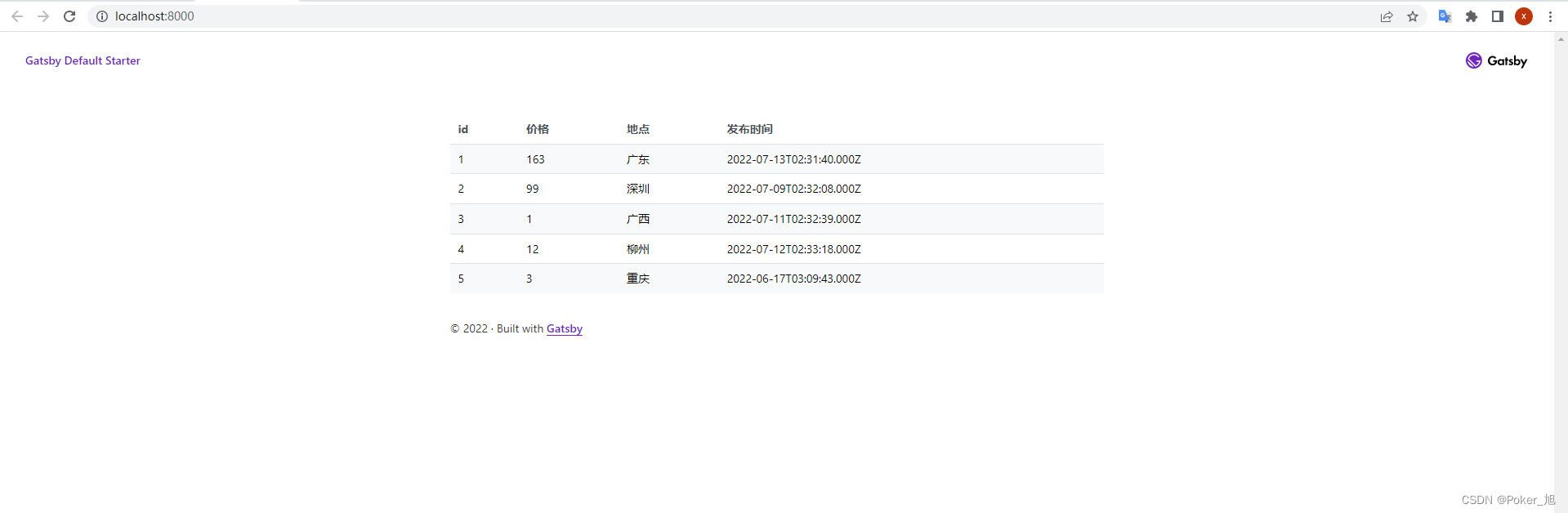The height and width of the screenshot is (513, 1568).
Task: Click timestamp 2022-06-17T03:09:43.000Z
Action: (794, 279)
